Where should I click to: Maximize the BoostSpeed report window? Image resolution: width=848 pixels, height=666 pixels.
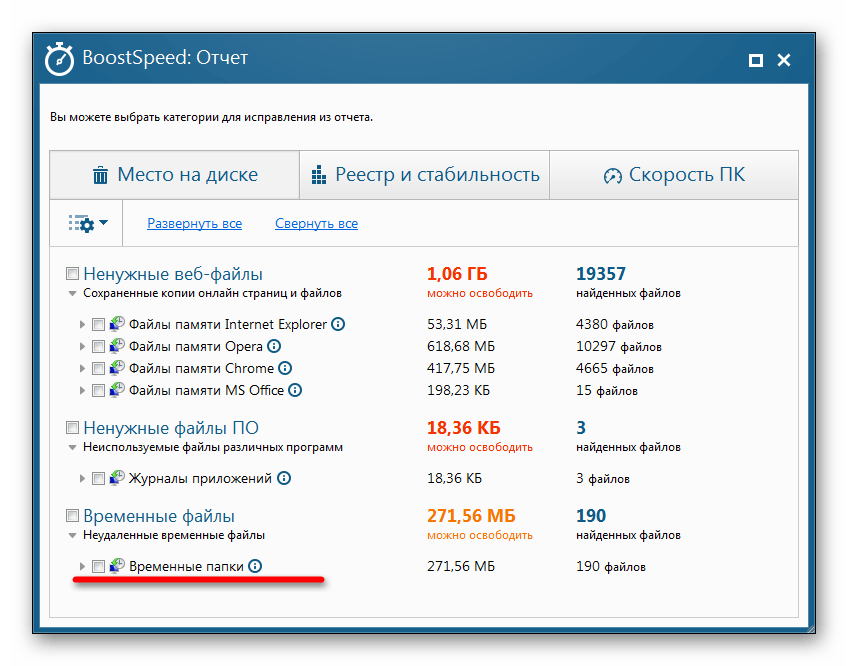(x=756, y=60)
